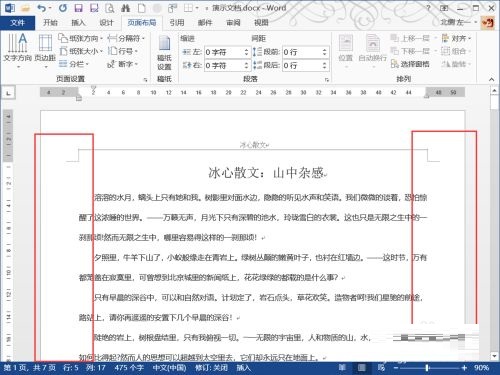Click the binoculars Find icon
Viewport: 500px width, 375px height.
point(125,8)
